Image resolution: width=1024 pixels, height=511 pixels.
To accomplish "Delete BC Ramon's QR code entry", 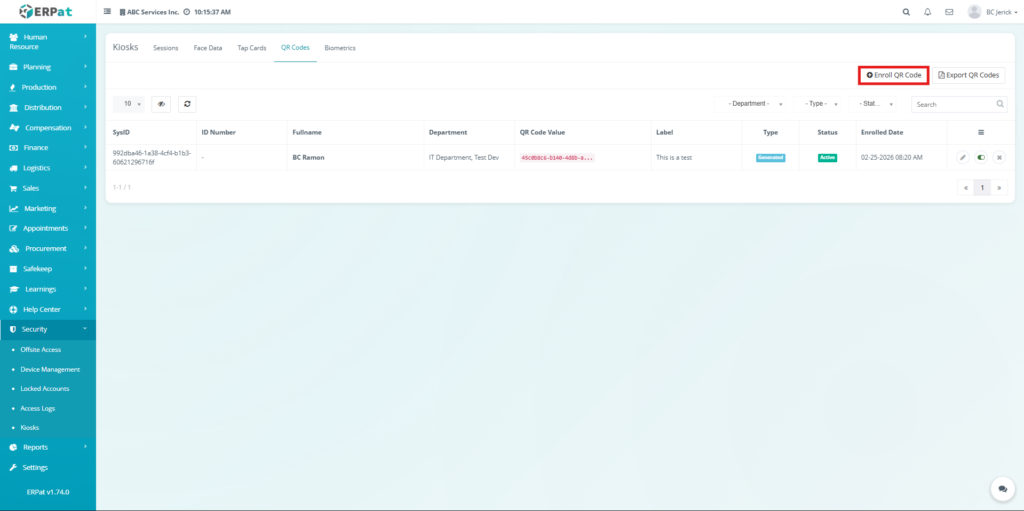I will [x=998, y=157].
